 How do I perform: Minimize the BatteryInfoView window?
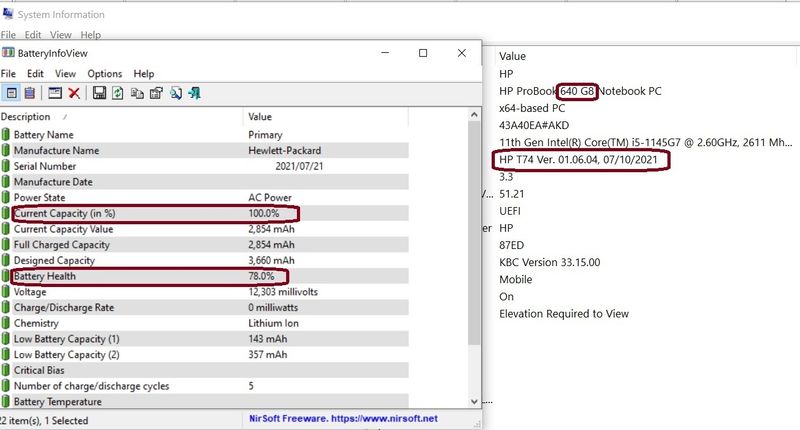pyautogui.click(x=385, y=53)
